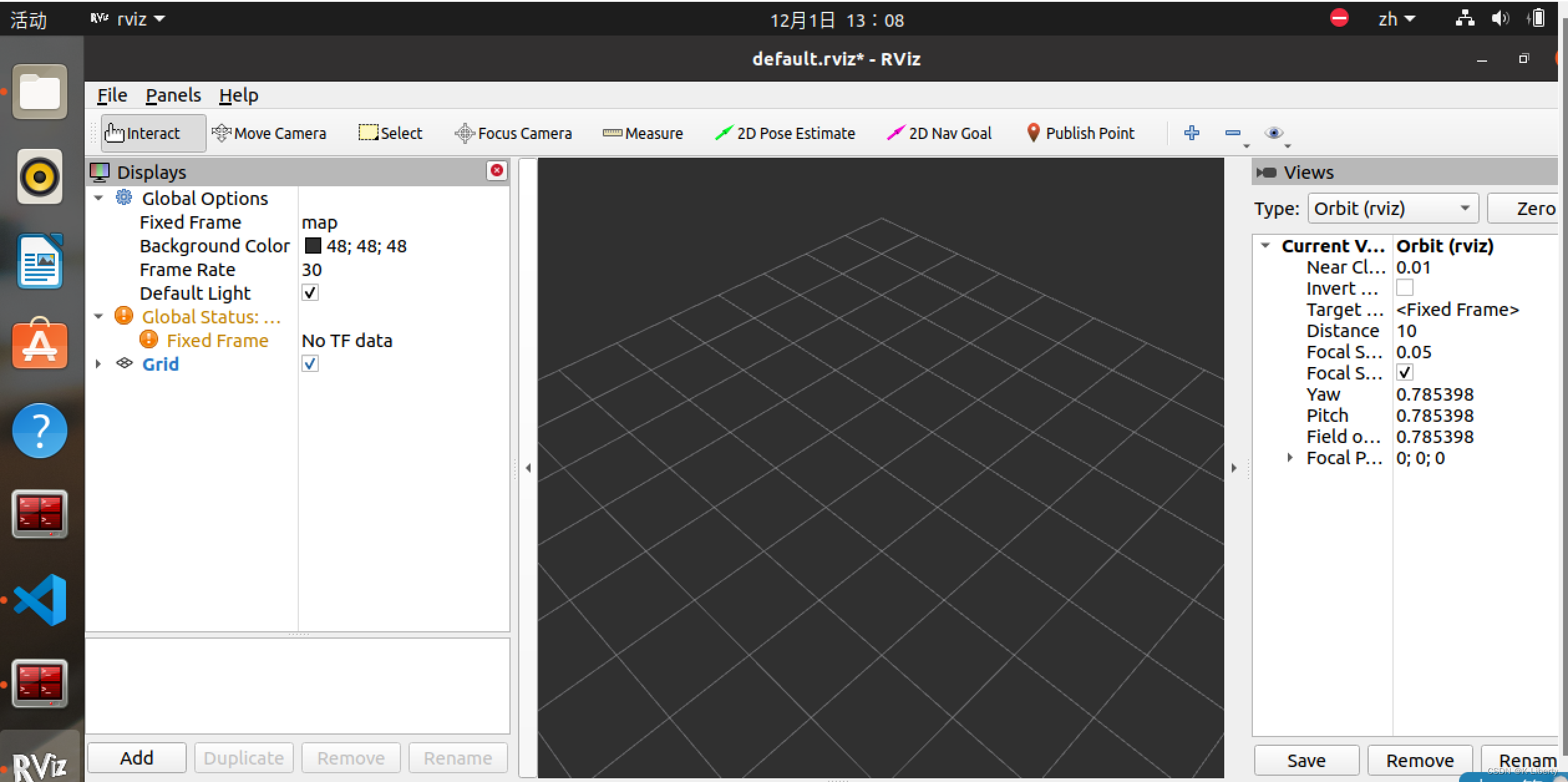1568x782 pixels.
Task: Collapse the Global Options tree
Action: coord(98,198)
